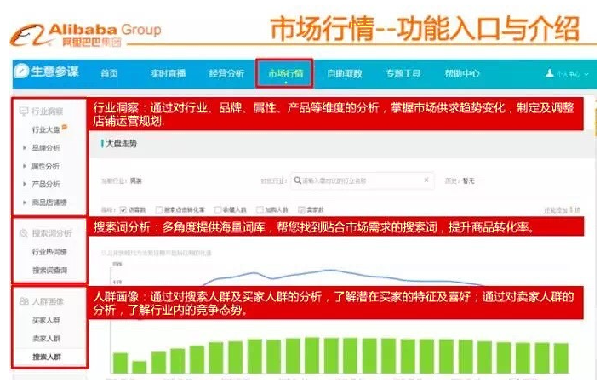The width and height of the screenshot is (600, 381).
Task: Click the search magnifier icon in industry field
Action: point(297,180)
